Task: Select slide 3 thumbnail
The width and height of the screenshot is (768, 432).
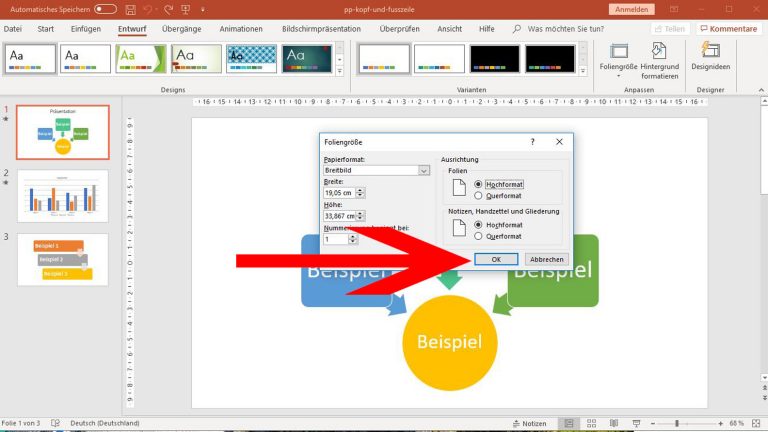Action: coord(63,260)
